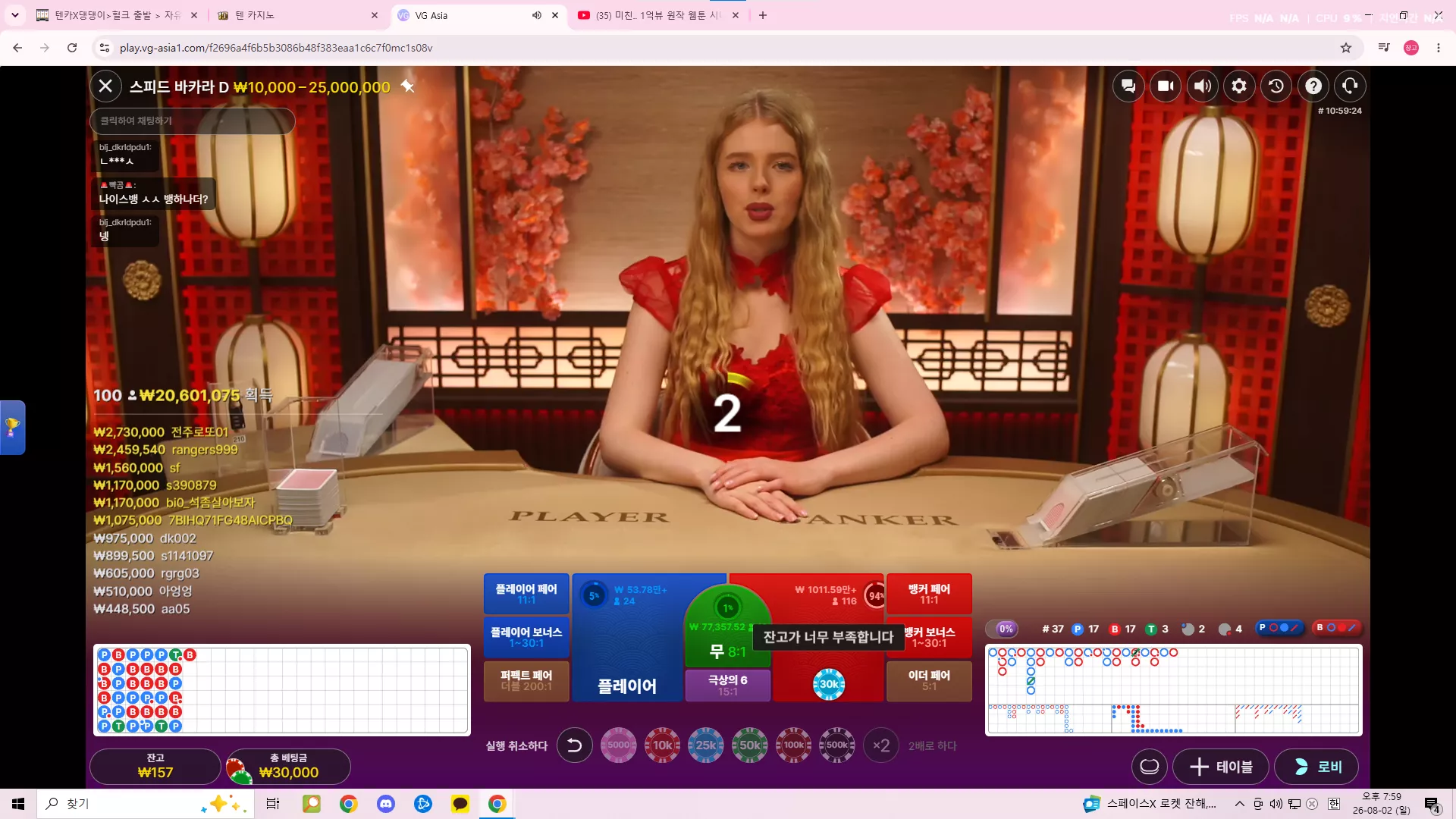Open the help question mark icon
1456x819 pixels.
(1313, 86)
